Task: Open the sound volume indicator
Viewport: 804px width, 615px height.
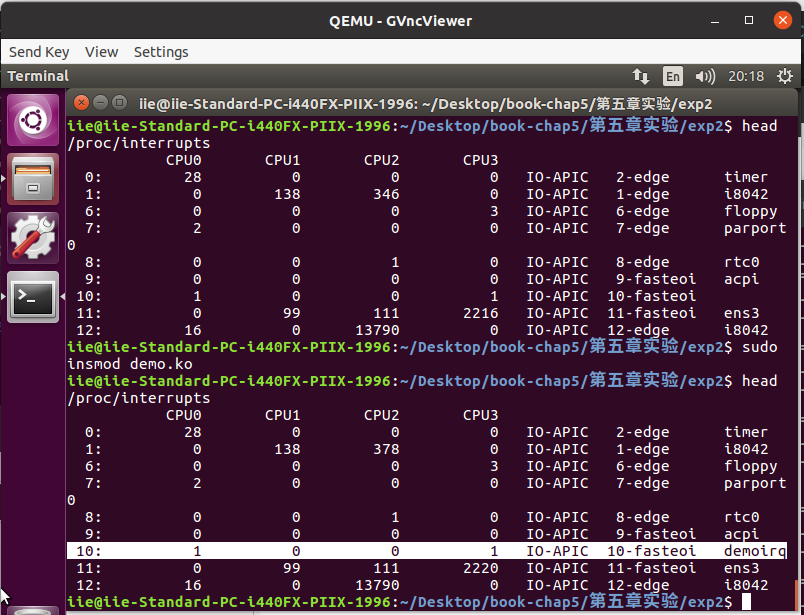Action: [705, 76]
